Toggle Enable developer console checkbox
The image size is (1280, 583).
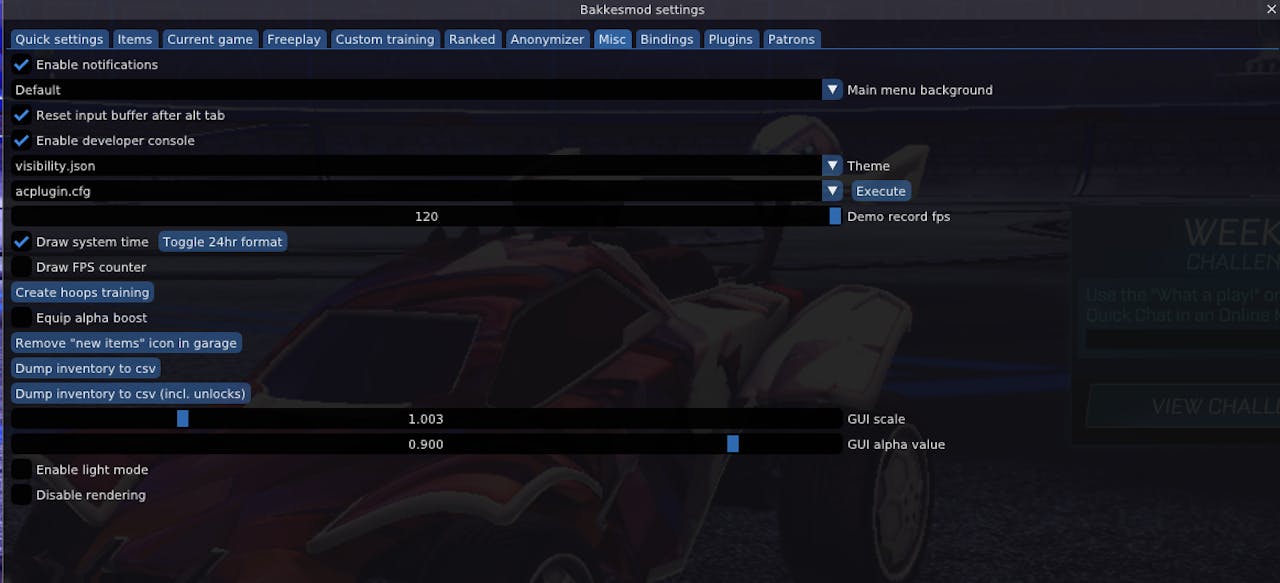(x=22, y=141)
